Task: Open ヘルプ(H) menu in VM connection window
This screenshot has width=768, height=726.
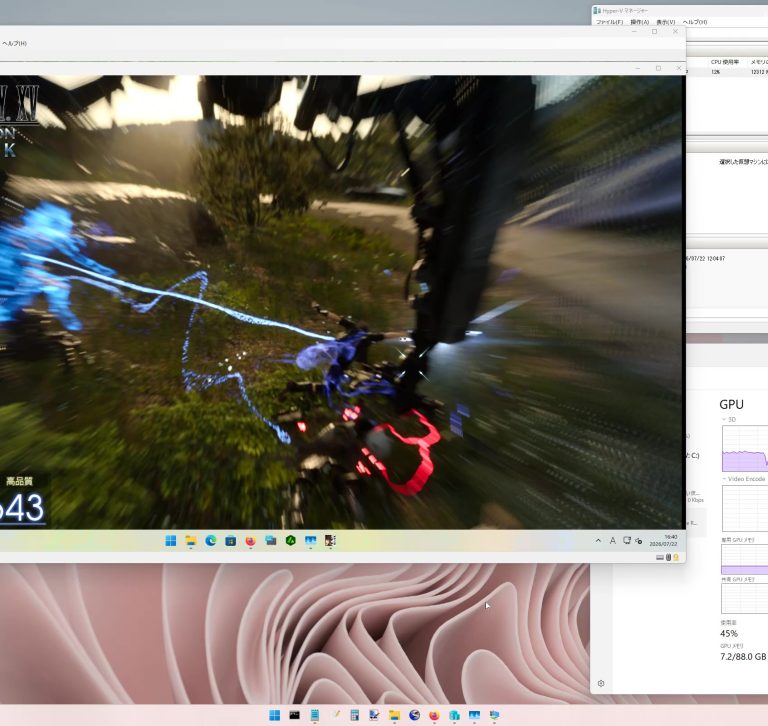Action: pyautogui.click(x=14, y=43)
